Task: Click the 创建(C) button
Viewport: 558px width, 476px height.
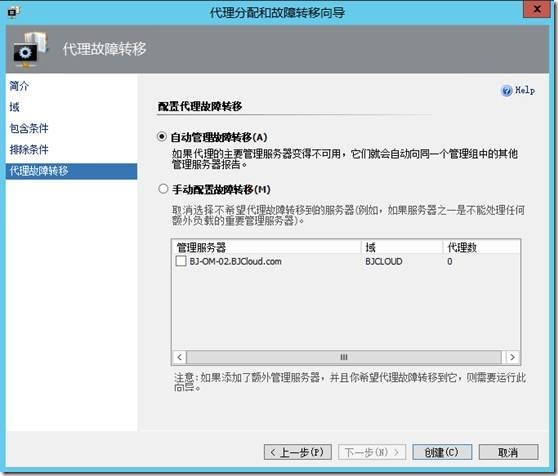Action: pos(442,452)
